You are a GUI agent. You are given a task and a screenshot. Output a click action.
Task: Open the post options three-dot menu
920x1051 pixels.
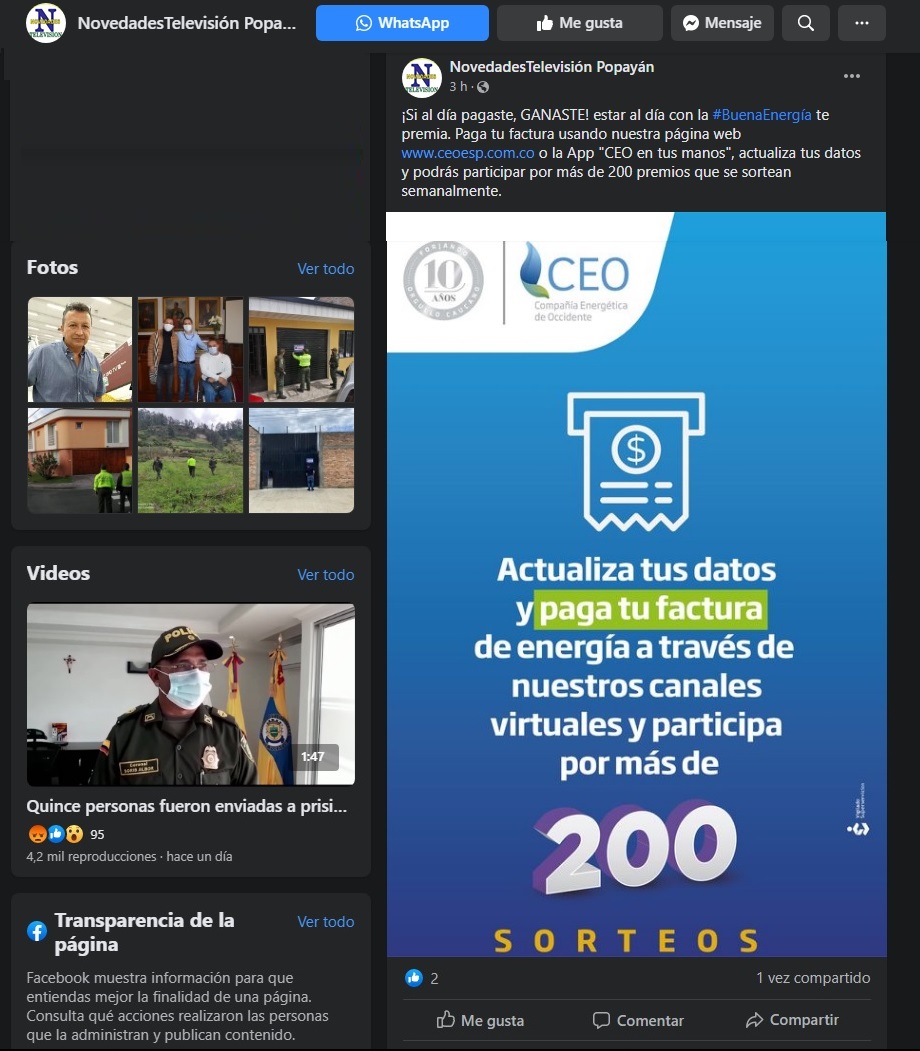point(852,76)
